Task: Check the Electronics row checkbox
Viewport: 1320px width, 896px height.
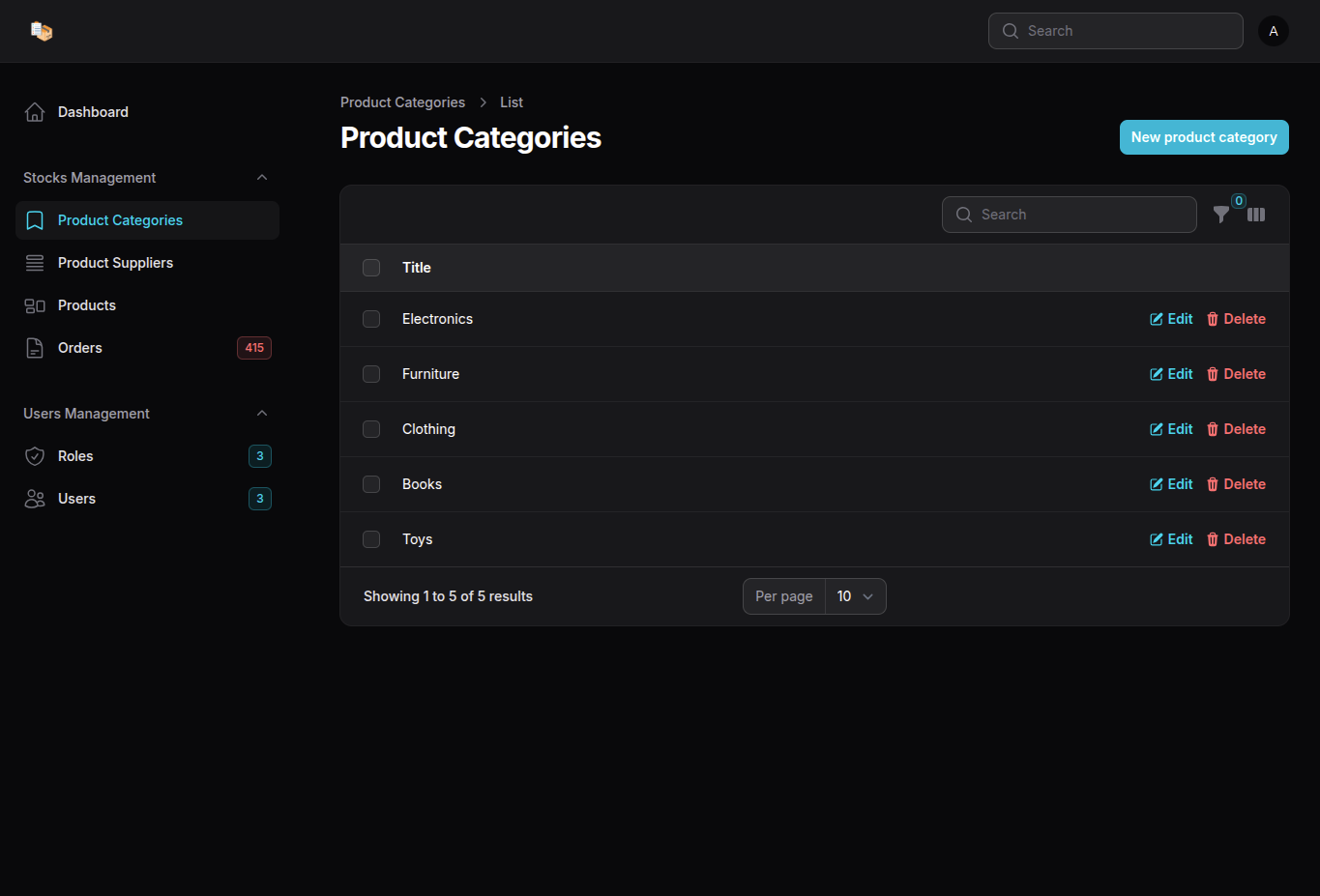Action: 371,319
